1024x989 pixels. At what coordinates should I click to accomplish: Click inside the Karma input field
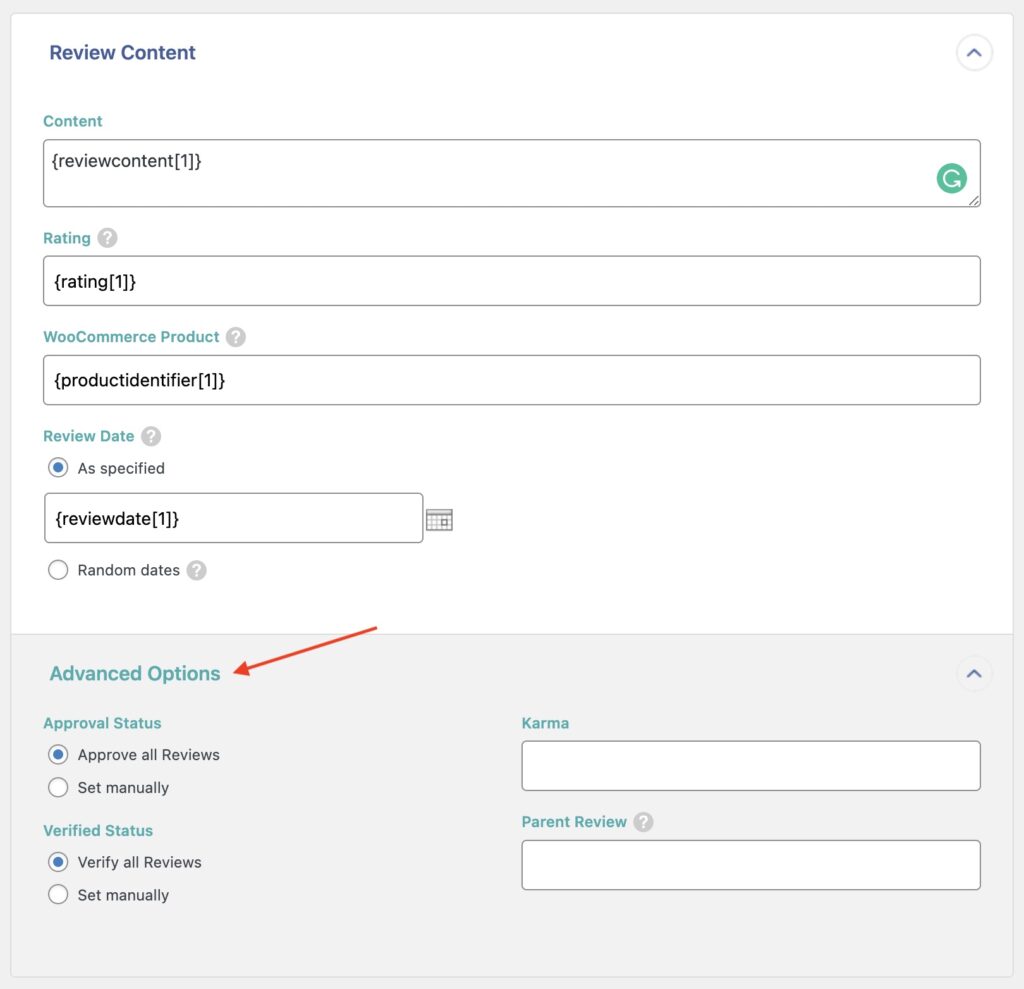(x=750, y=764)
